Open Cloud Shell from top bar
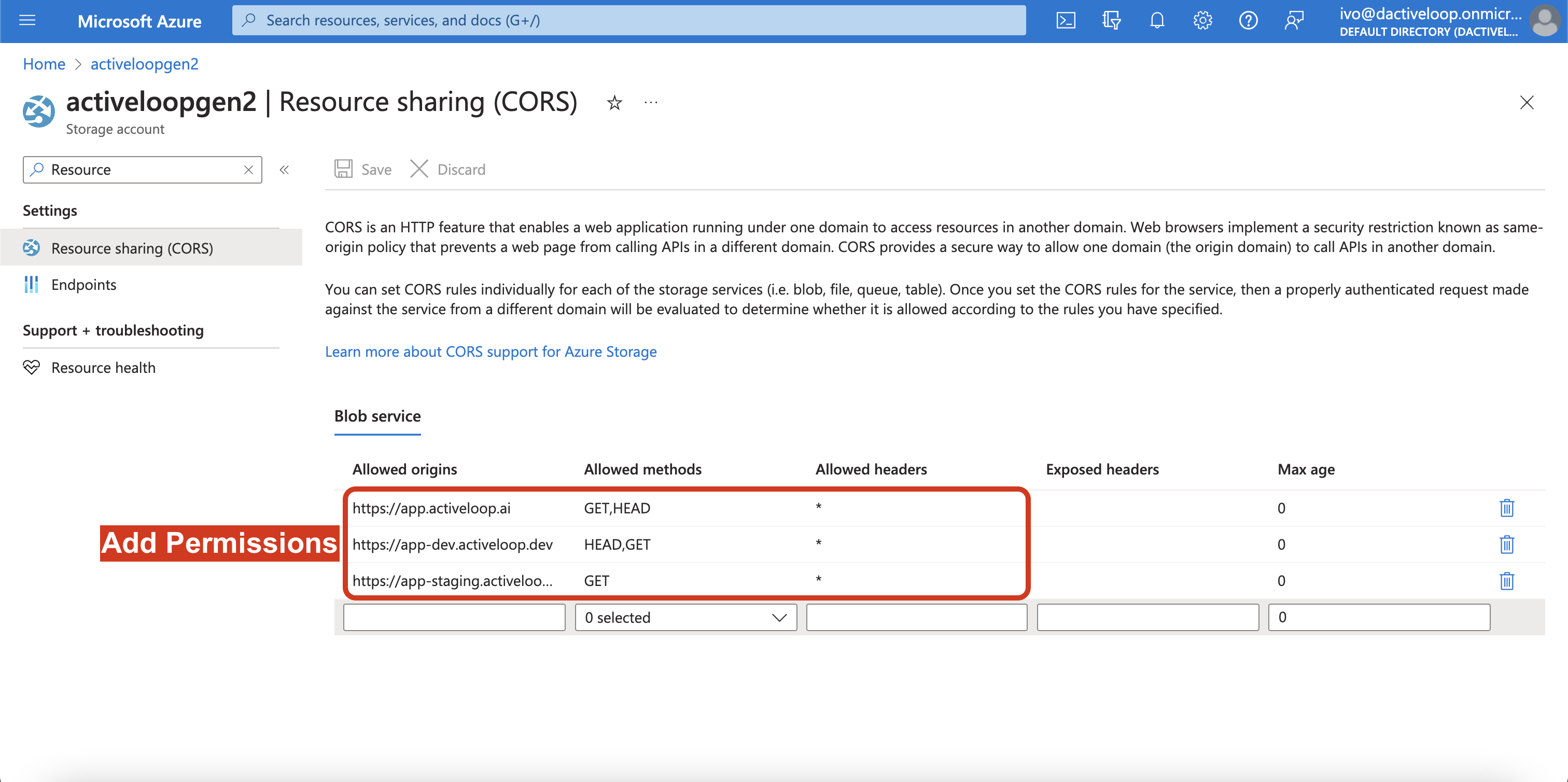The image size is (1568, 782). click(x=1065, y=21)
